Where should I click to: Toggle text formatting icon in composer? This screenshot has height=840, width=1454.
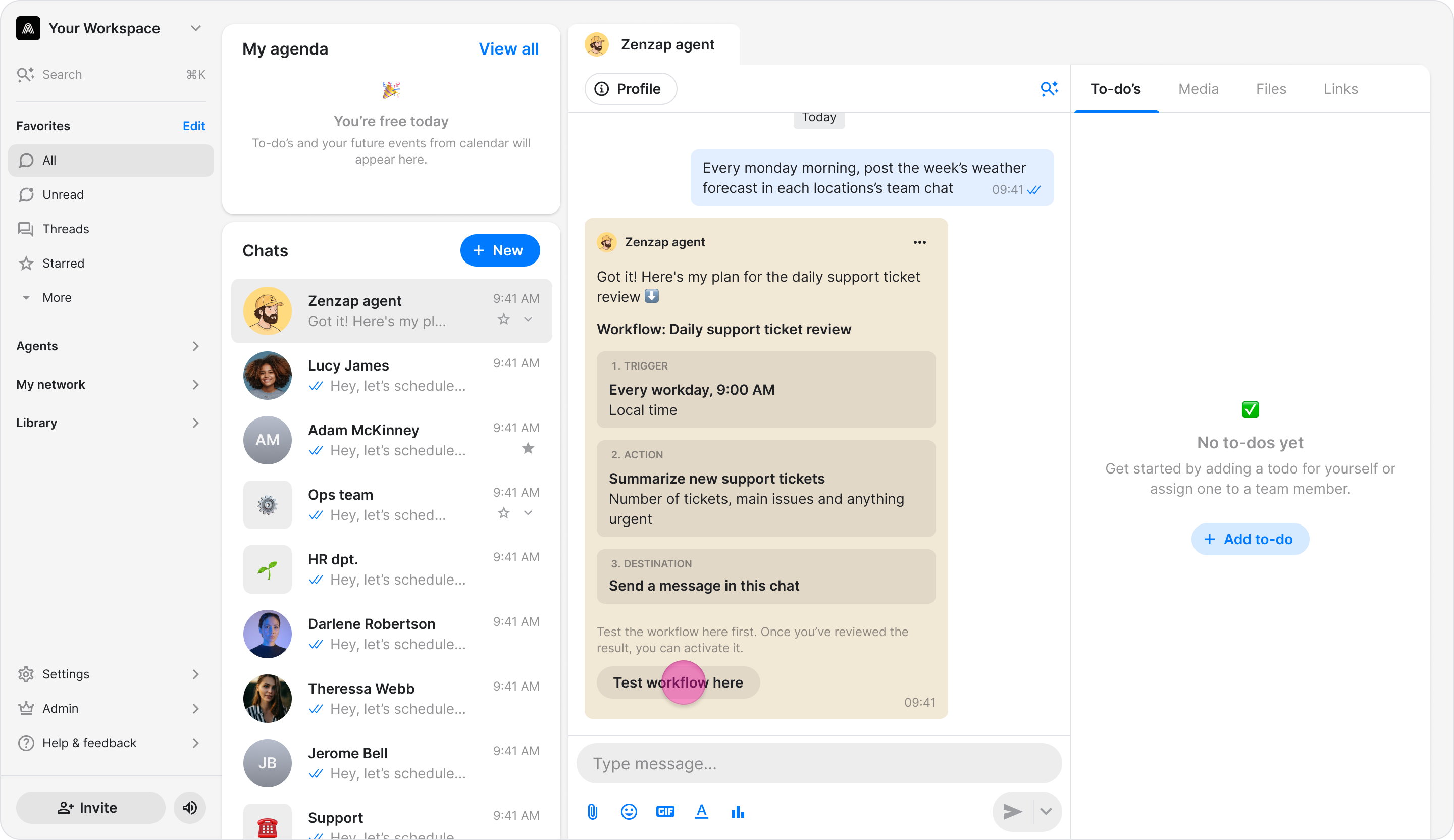701,812
